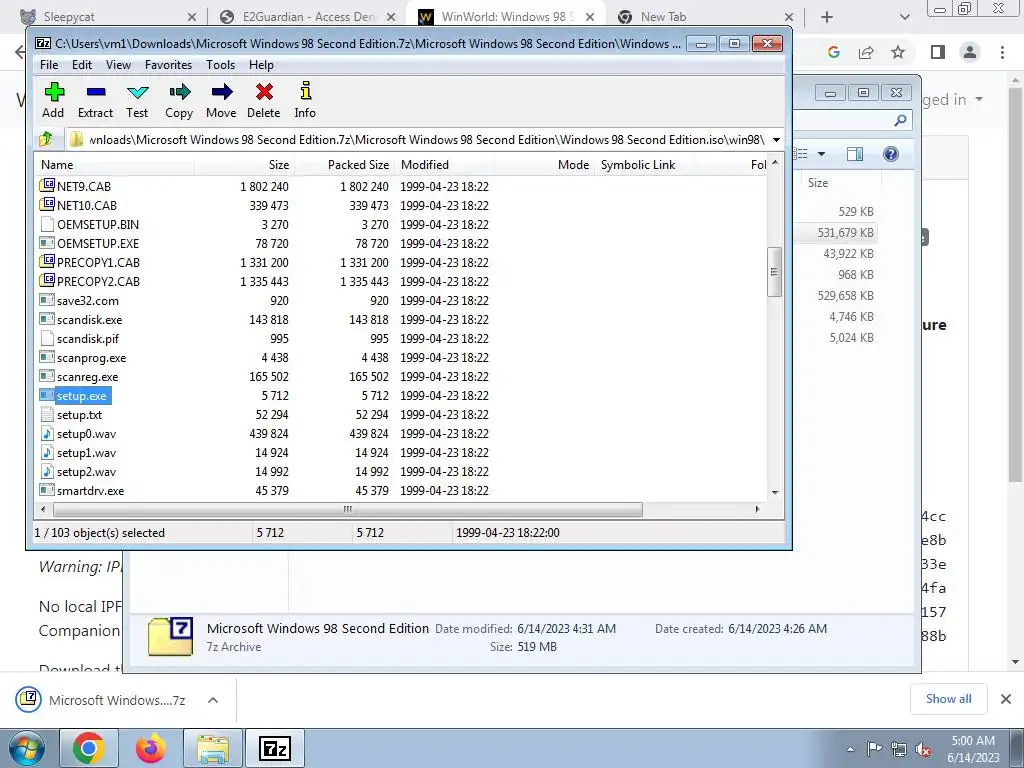Click the Add toolbar icon in 7-Zip

54,92
